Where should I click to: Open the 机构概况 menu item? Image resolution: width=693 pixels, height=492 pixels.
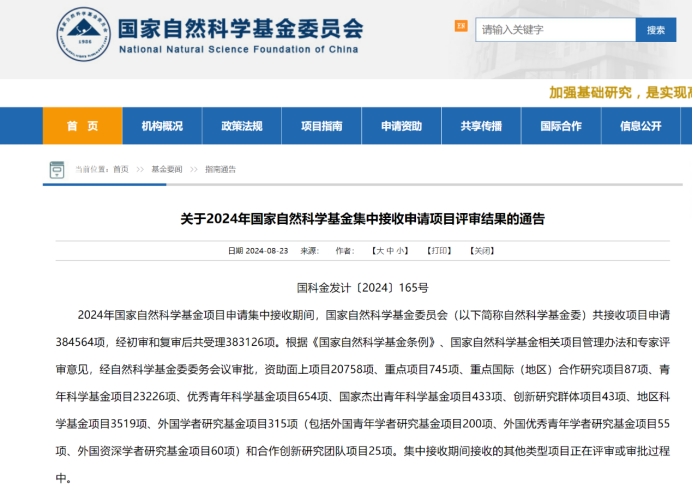162,126
